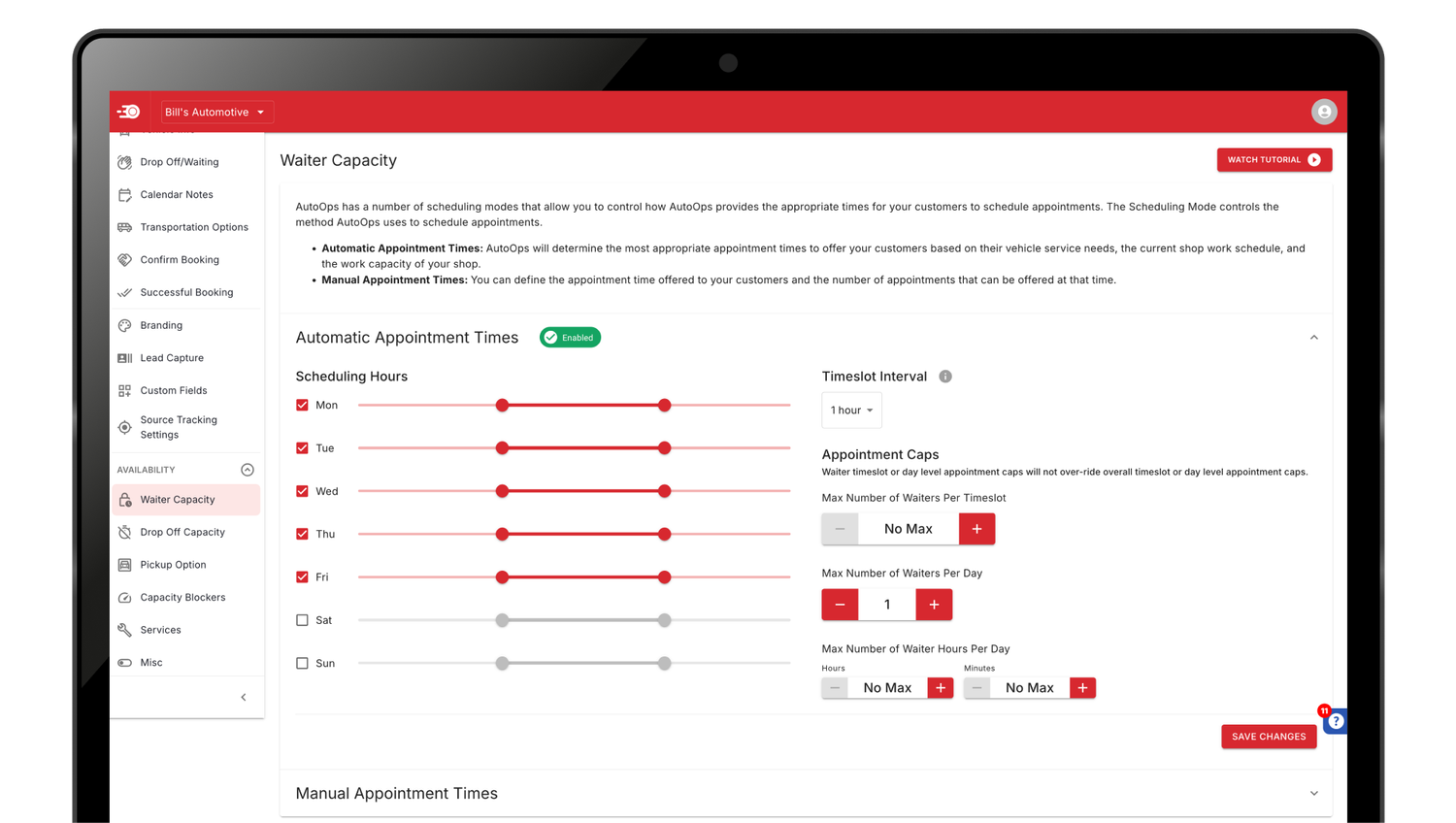This screenshot has width=1456, height=823.
Task: Open the help widget question mark icon
Action: (1336, 721)
